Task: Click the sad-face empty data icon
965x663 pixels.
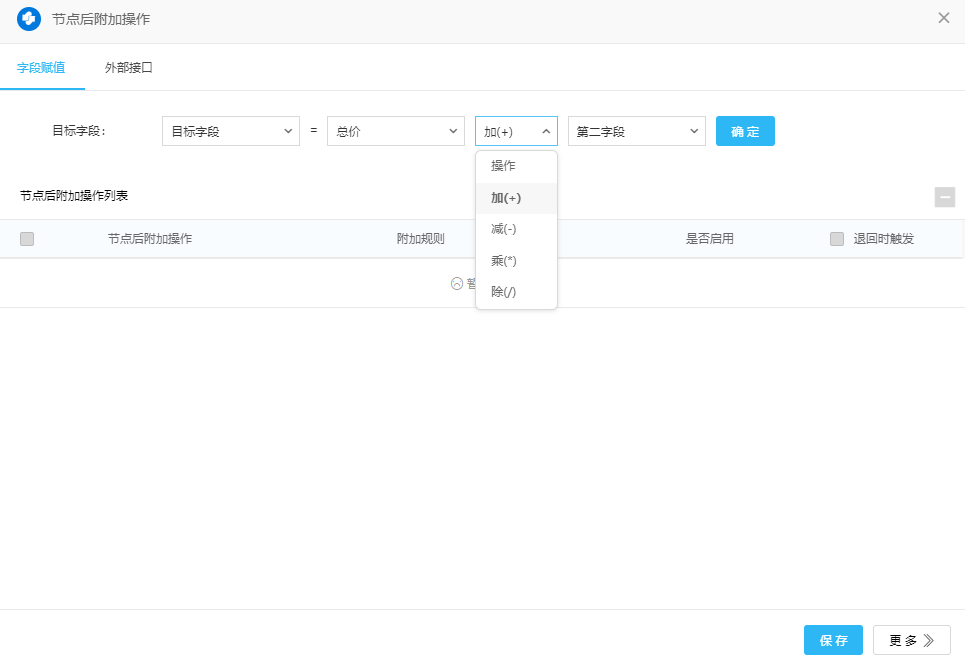Action: pos(457,284)
